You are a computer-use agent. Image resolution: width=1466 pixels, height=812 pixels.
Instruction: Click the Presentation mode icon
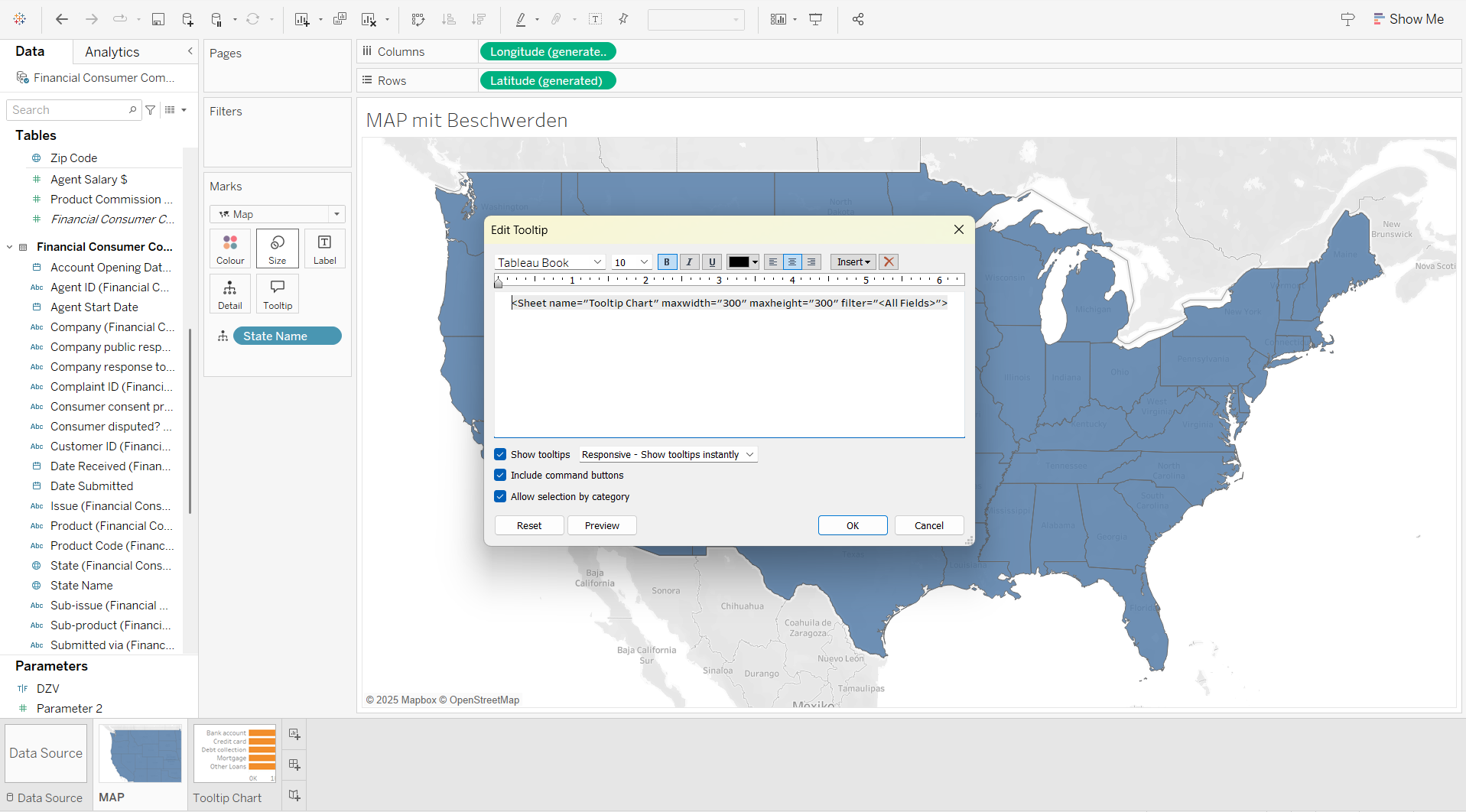click(x=816, y=19)
